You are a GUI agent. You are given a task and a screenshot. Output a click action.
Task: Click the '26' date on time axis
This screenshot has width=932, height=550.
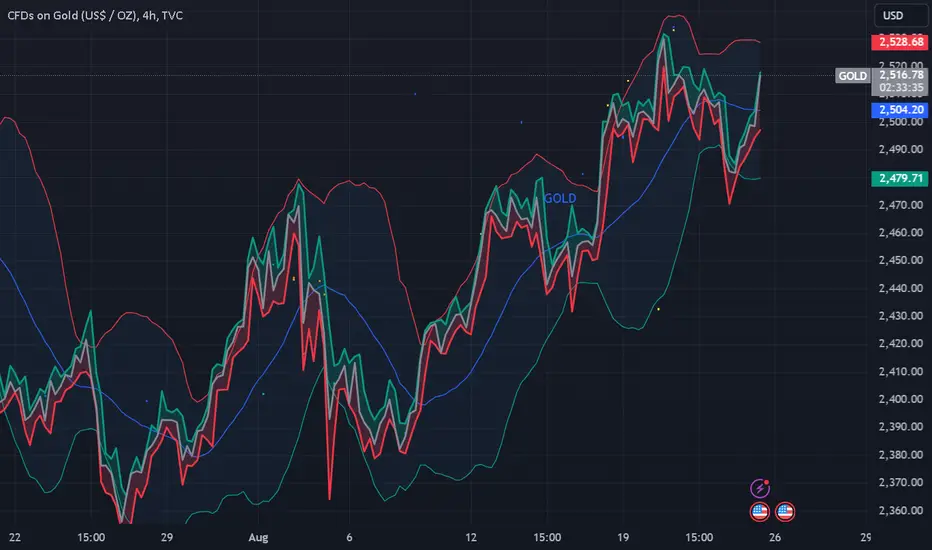click(x=775, y=538)
